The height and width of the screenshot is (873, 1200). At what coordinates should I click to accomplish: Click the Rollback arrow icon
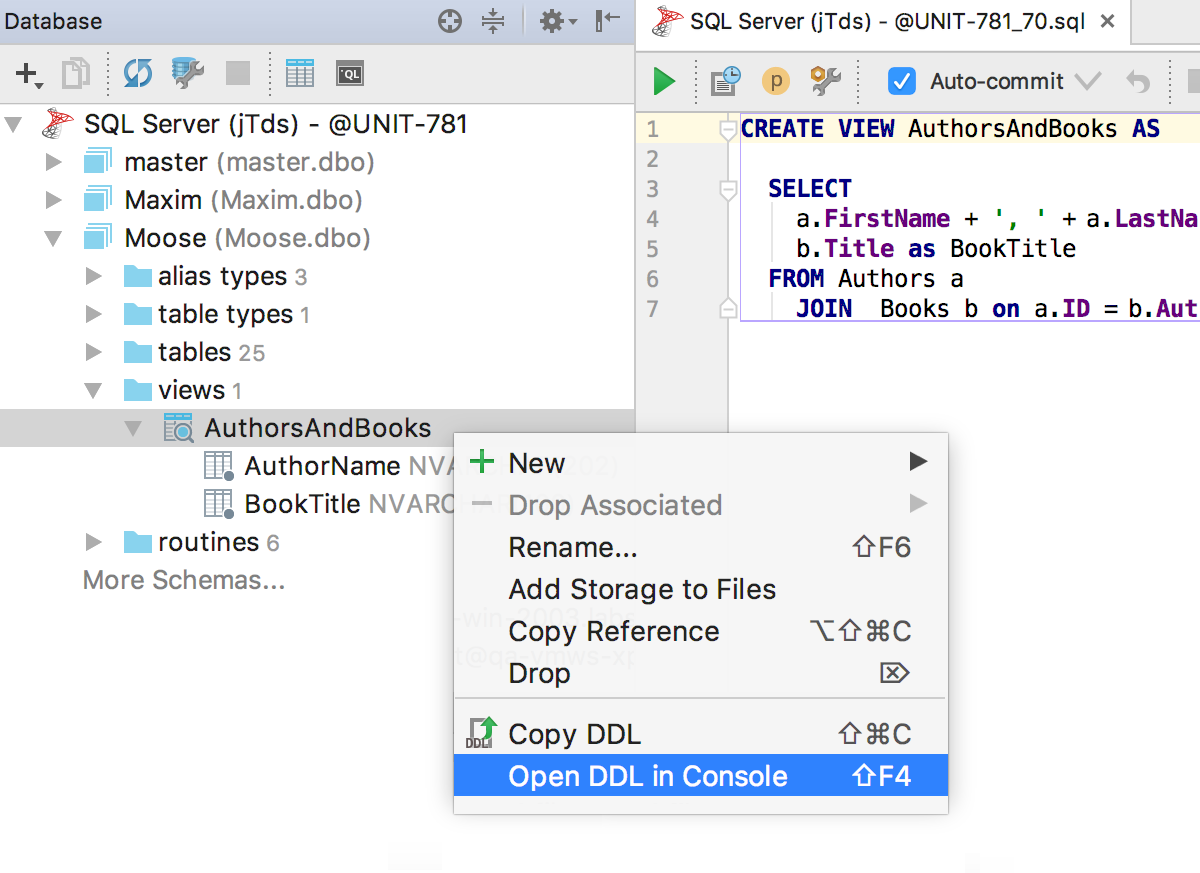click(x=1138, y=81)
